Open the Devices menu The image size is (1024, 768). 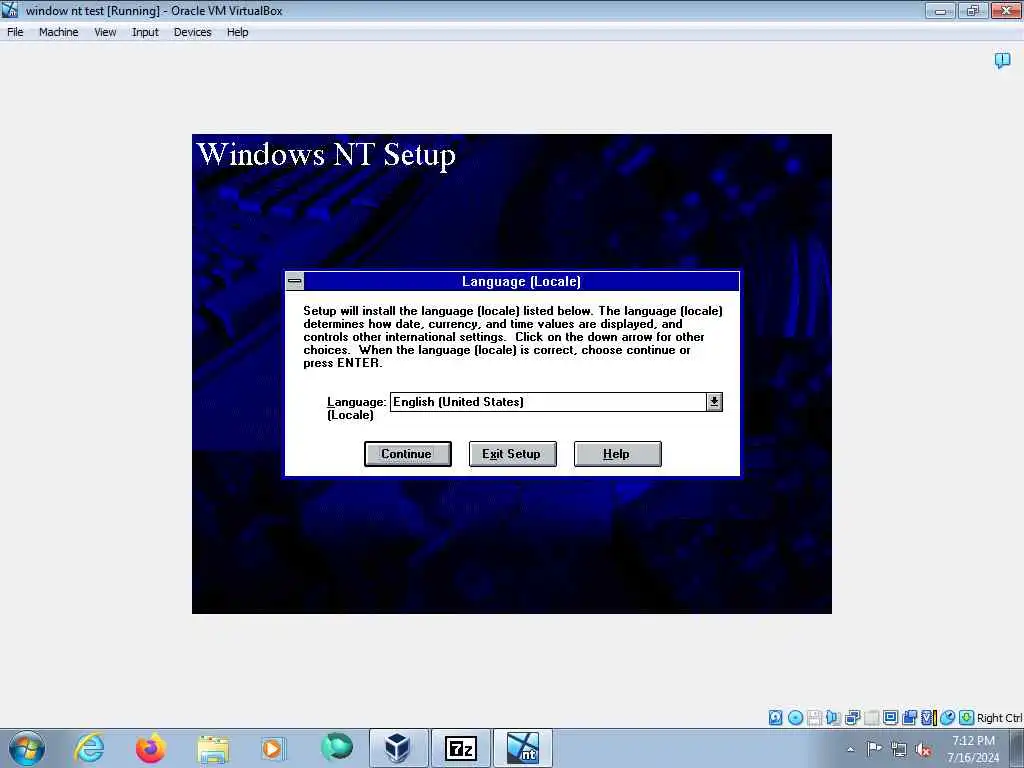192,32
